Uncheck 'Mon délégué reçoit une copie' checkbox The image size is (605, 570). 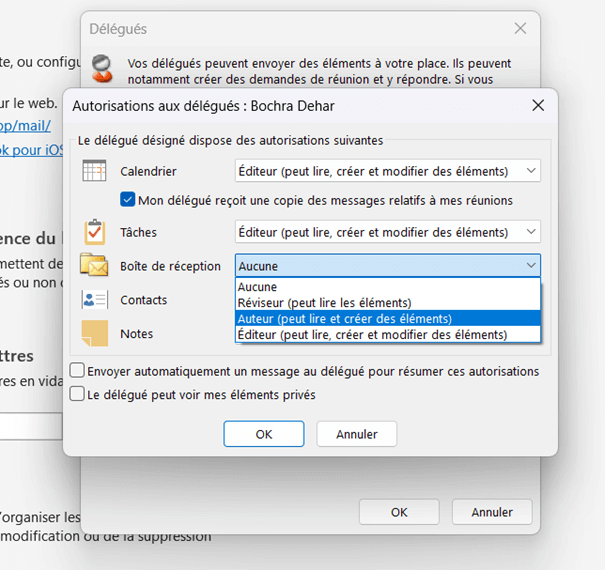[x=127, y=200]
